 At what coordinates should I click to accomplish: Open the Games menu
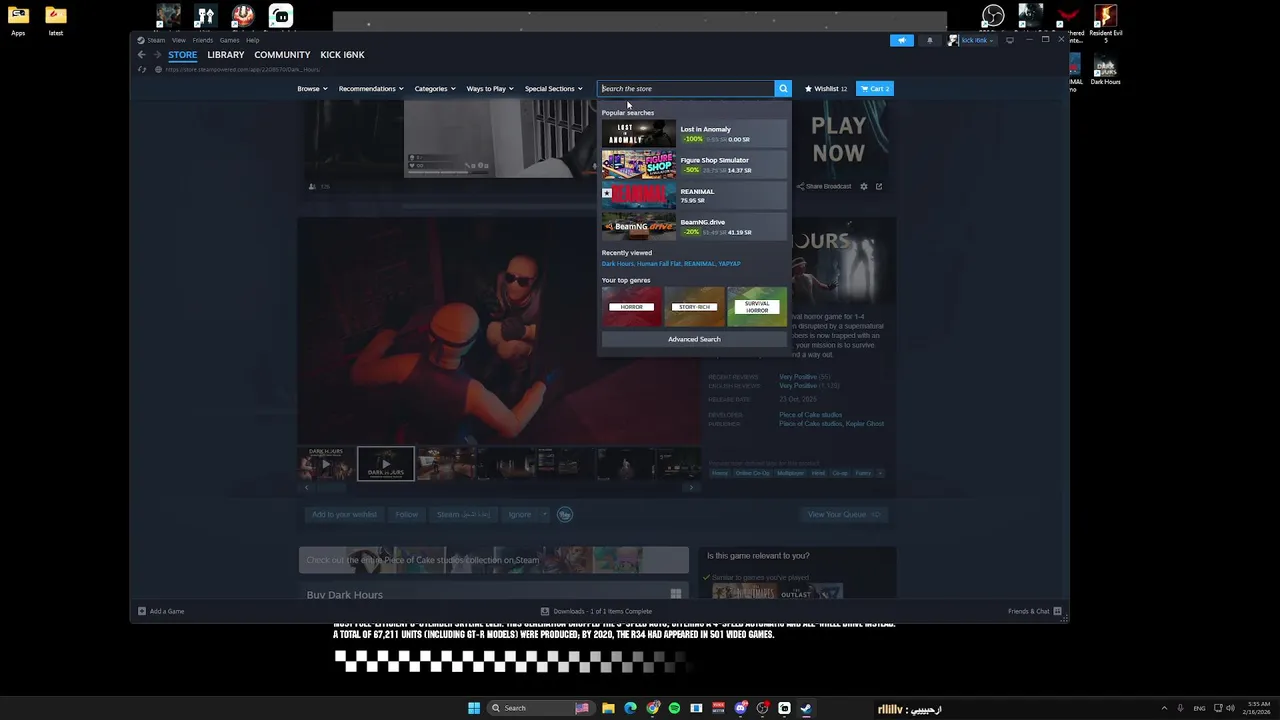click(x=230, y=40)
